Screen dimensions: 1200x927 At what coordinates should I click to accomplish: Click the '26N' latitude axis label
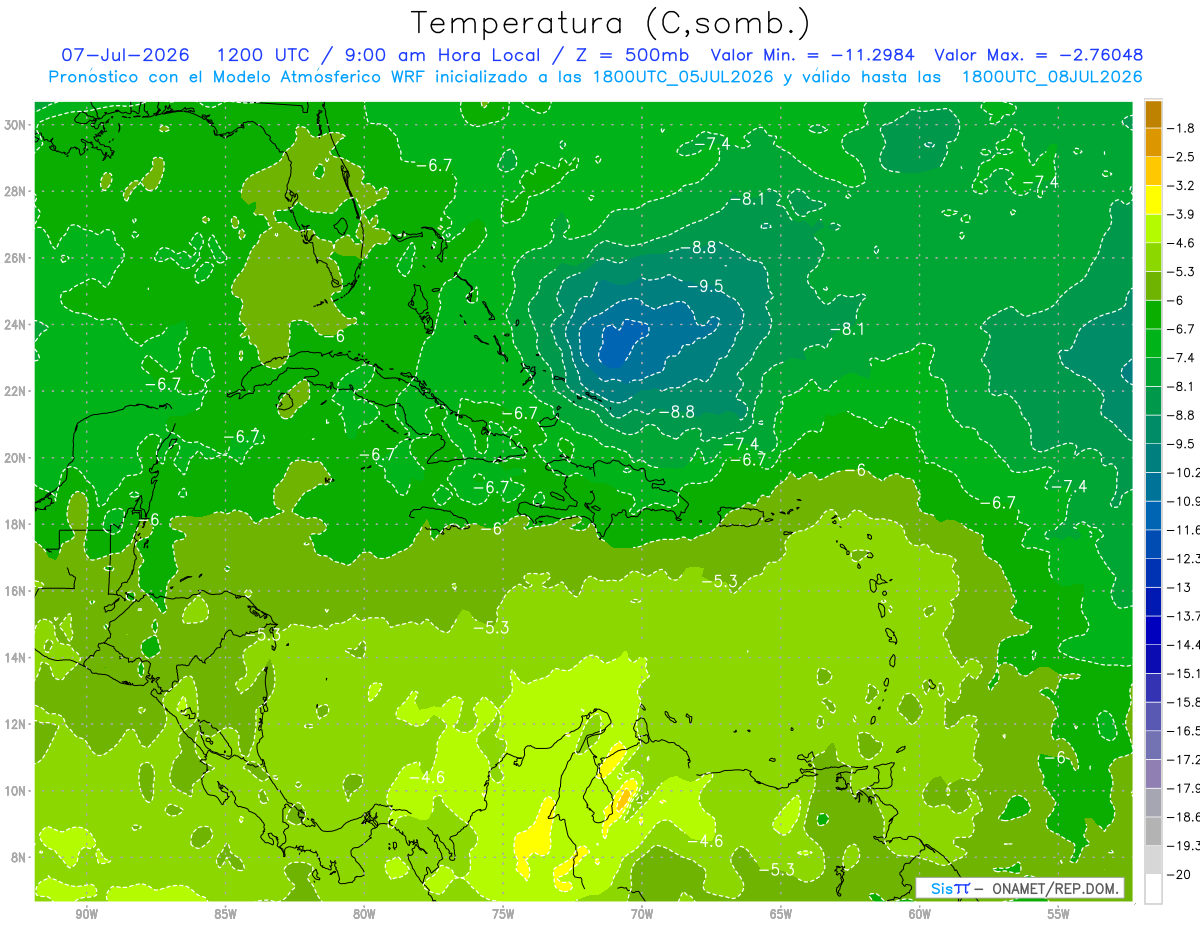pyautogui.click(x=16, y=258)
